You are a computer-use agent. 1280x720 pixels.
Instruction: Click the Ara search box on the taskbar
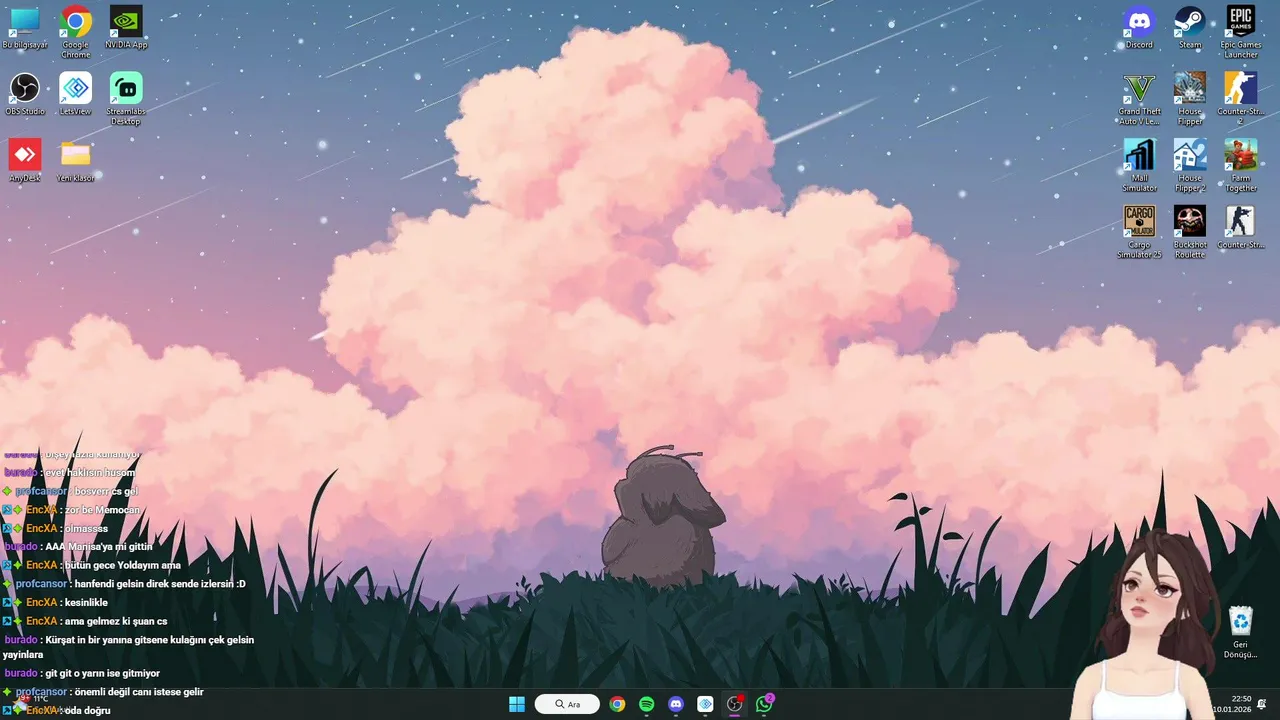click(x=567, y=704)
